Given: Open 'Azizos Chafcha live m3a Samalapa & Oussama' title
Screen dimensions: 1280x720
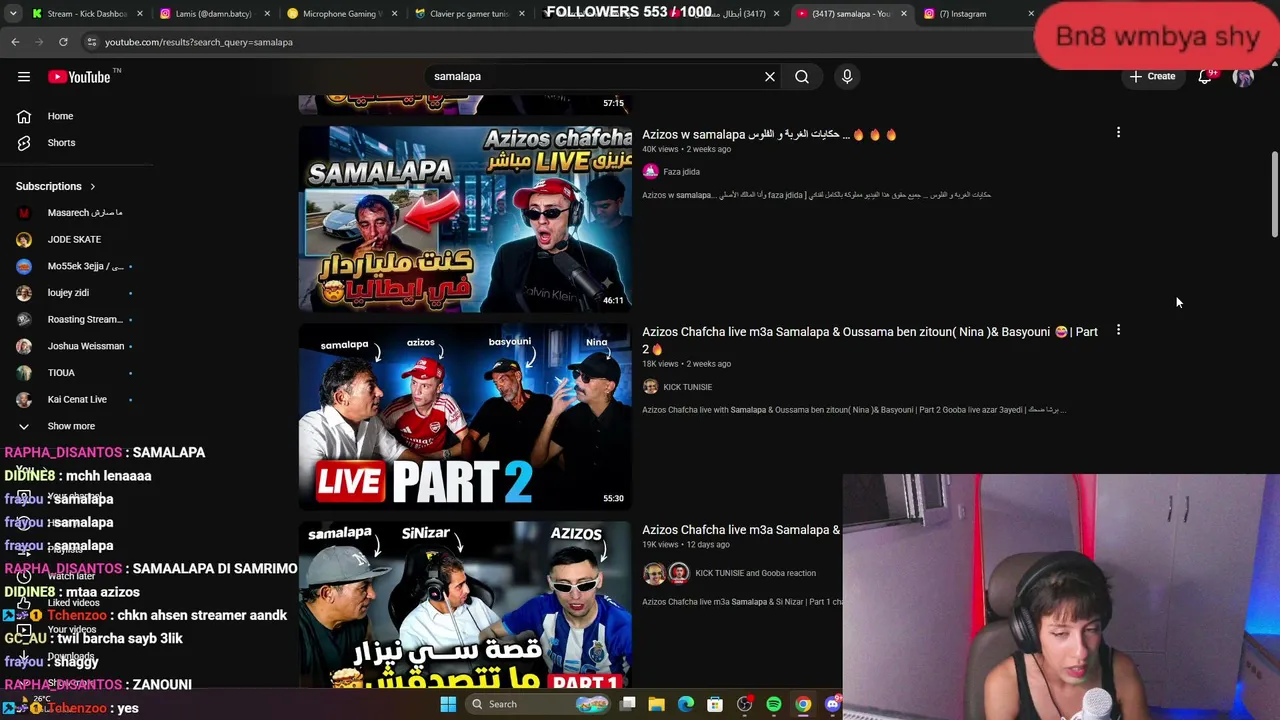Looking at the screenshot, I should 870,340.
